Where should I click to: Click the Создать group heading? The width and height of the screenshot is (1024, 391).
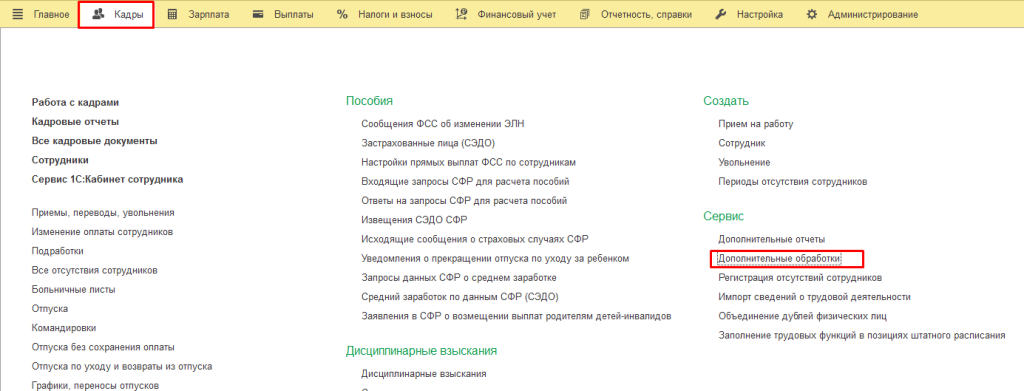point(726,101)
